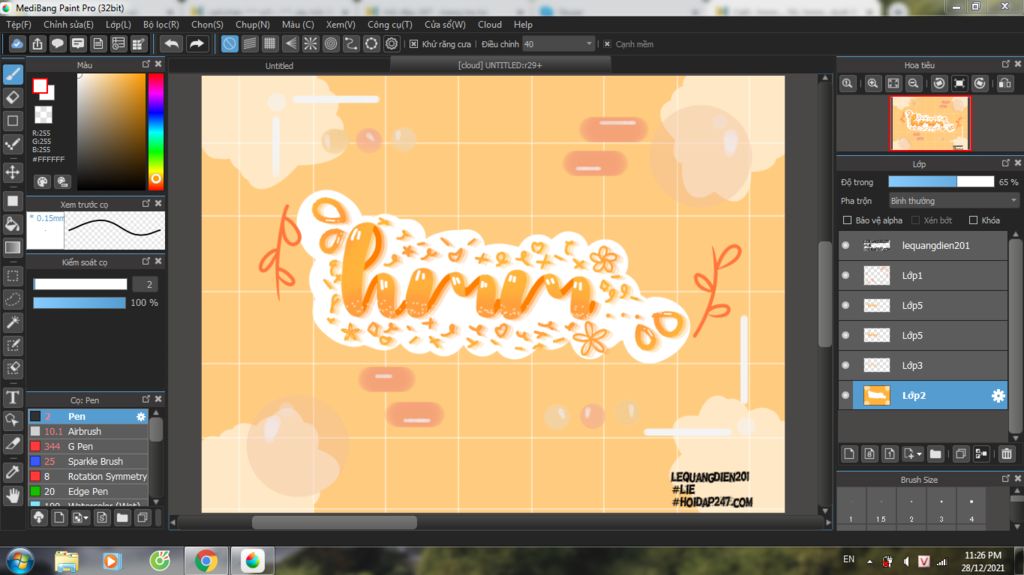Delete the selected layer with trash icon
1024x575 pixels.
[x=1006, y=453]
